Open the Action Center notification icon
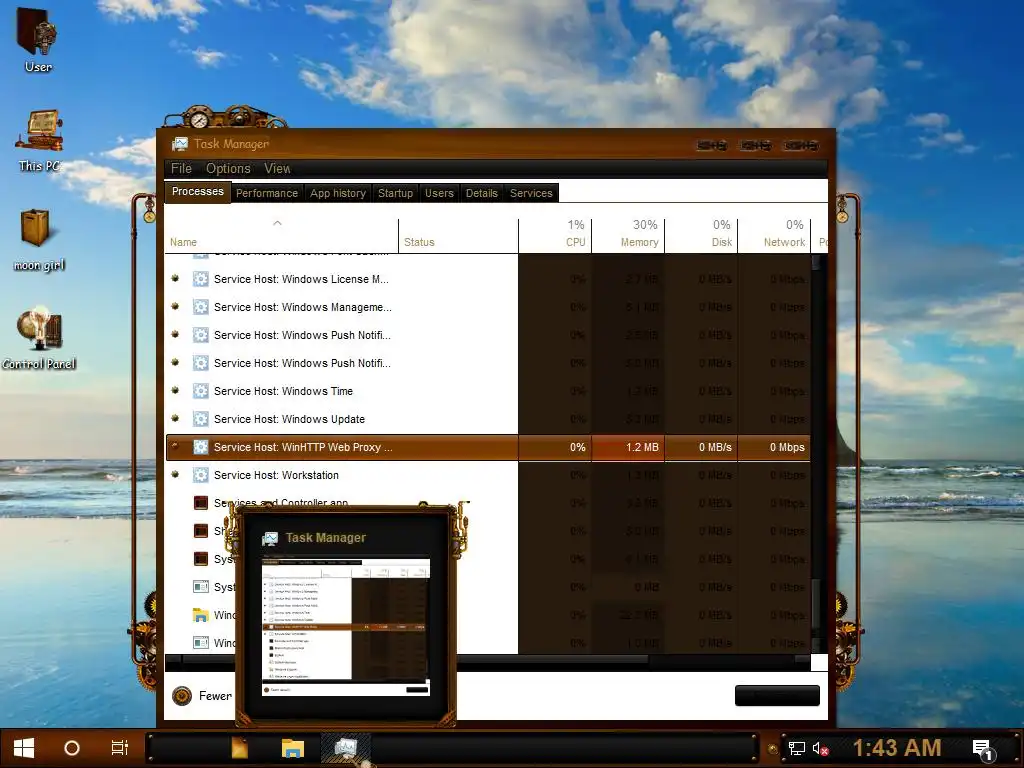 [x=983, y=750]
